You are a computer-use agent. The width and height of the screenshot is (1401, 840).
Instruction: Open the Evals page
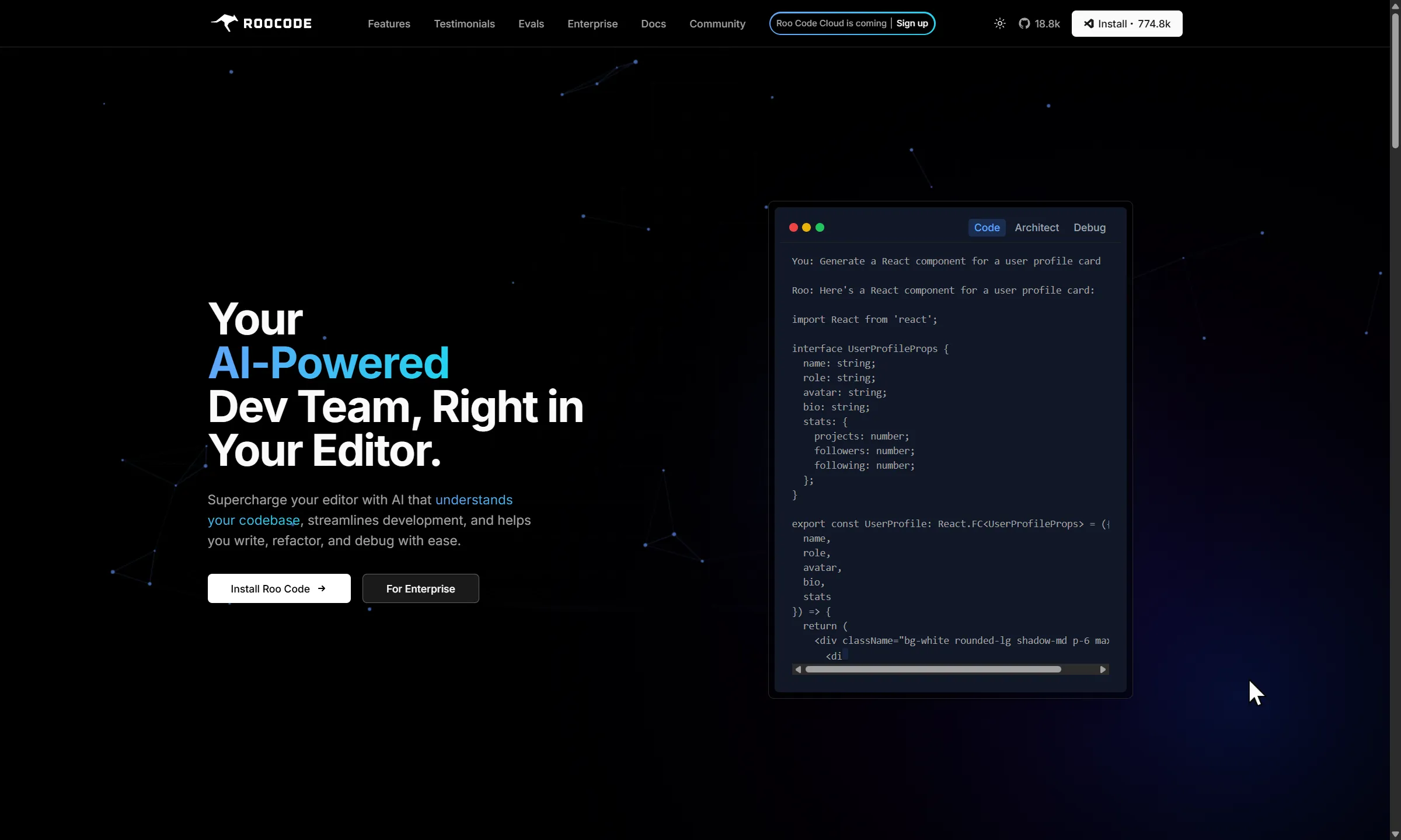pos(531,24)
